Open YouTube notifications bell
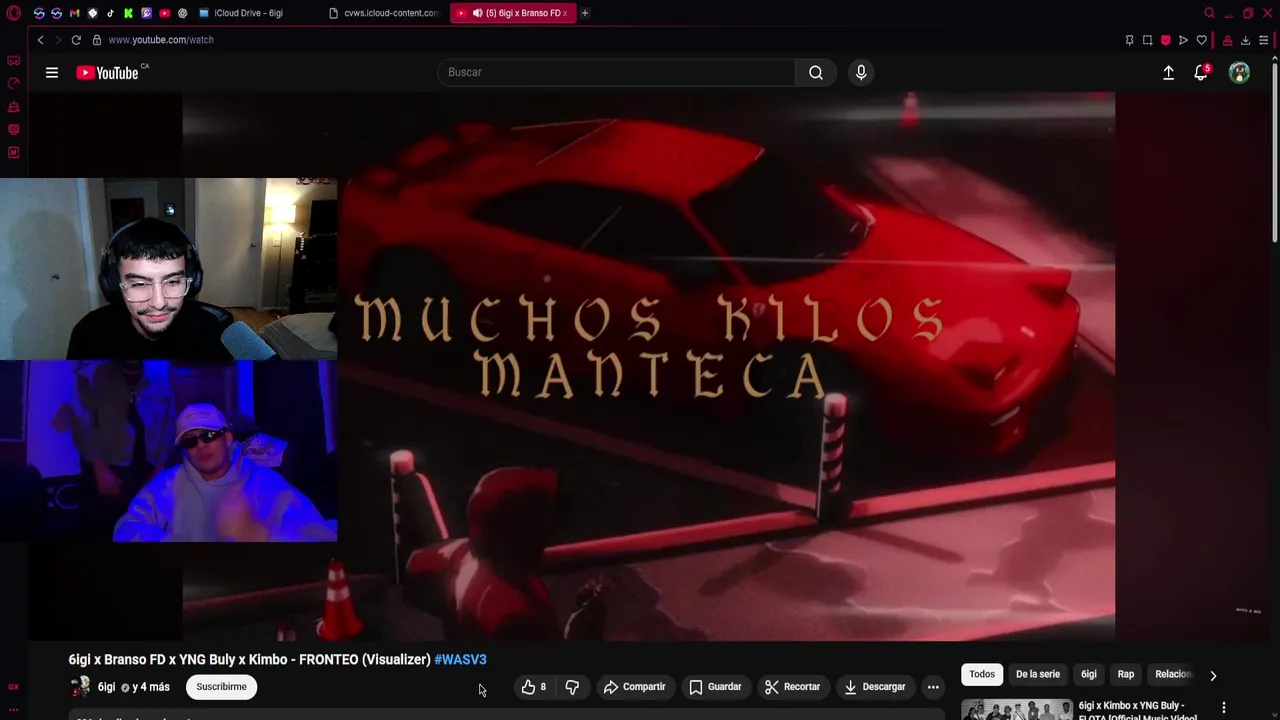This screenshot has width=1280, height=720. (x=1201, y=72)
